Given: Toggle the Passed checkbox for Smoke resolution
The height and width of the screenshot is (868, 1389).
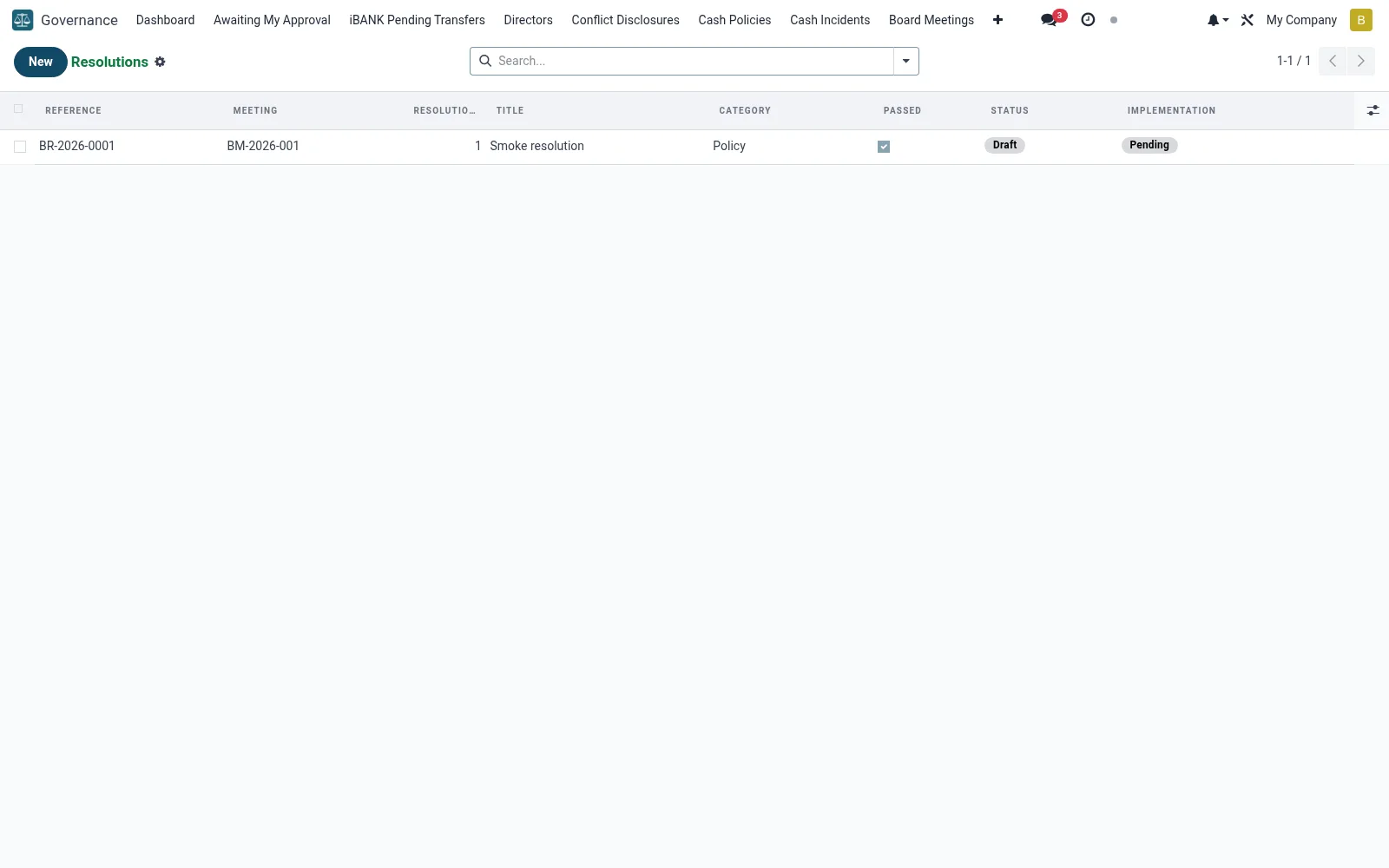Looking at the screenshot, I should (884, 147).
